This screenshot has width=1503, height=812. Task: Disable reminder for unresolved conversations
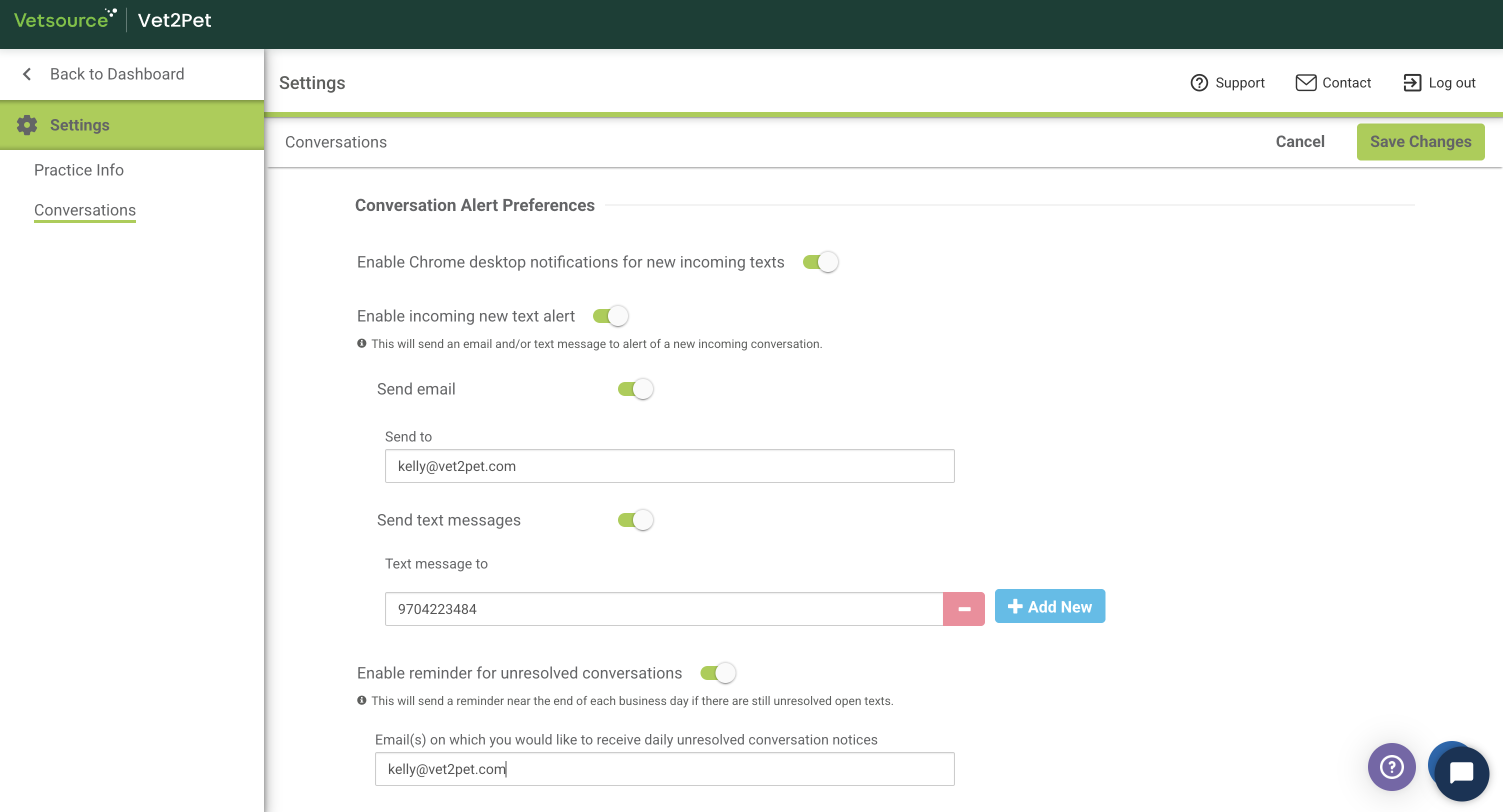coord(717,673)
